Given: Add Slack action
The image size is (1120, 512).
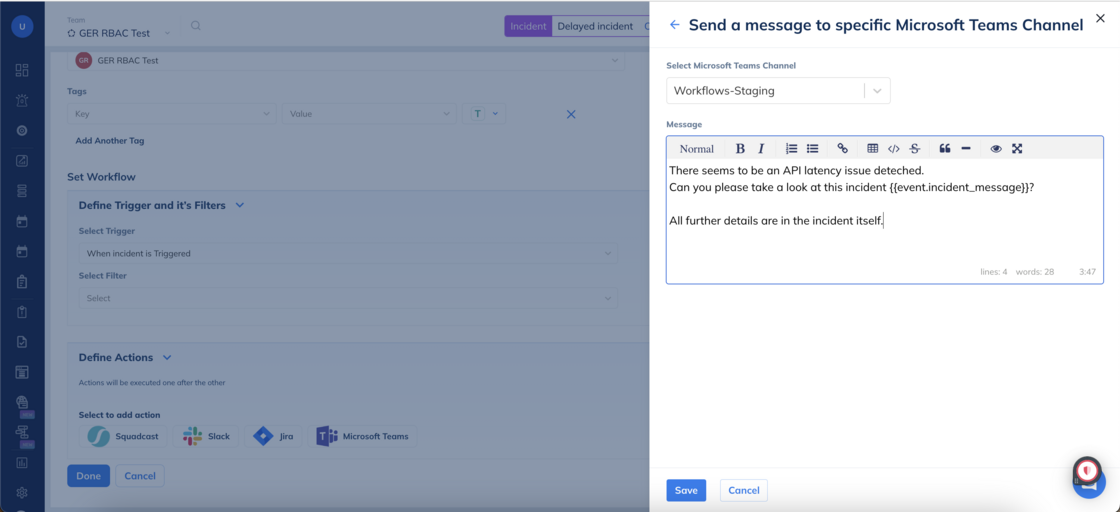Looking at the screenshot, I should click(x=206, y=436).
